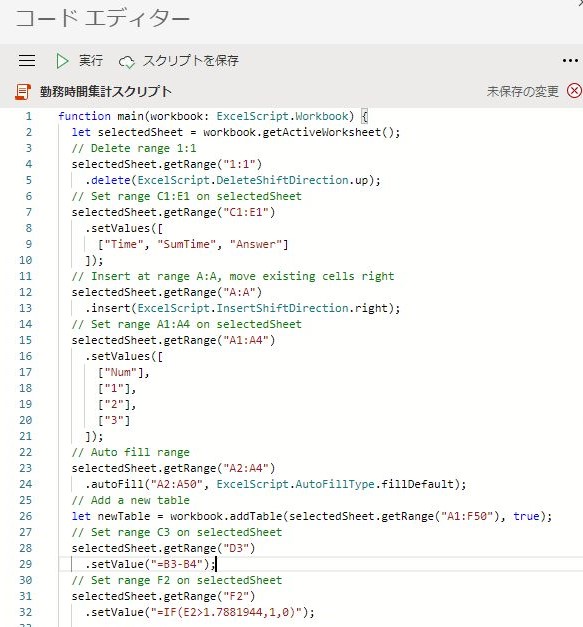Click comment '// Set range F2 on selectedSheet'
The height and width of the screenshot is (627, 583).
(177, 580)
